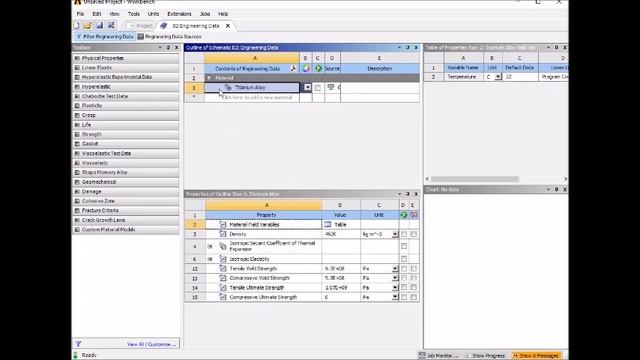Toggle Tensile Ultimate Strength suppression checkbox

pos(404,288)
